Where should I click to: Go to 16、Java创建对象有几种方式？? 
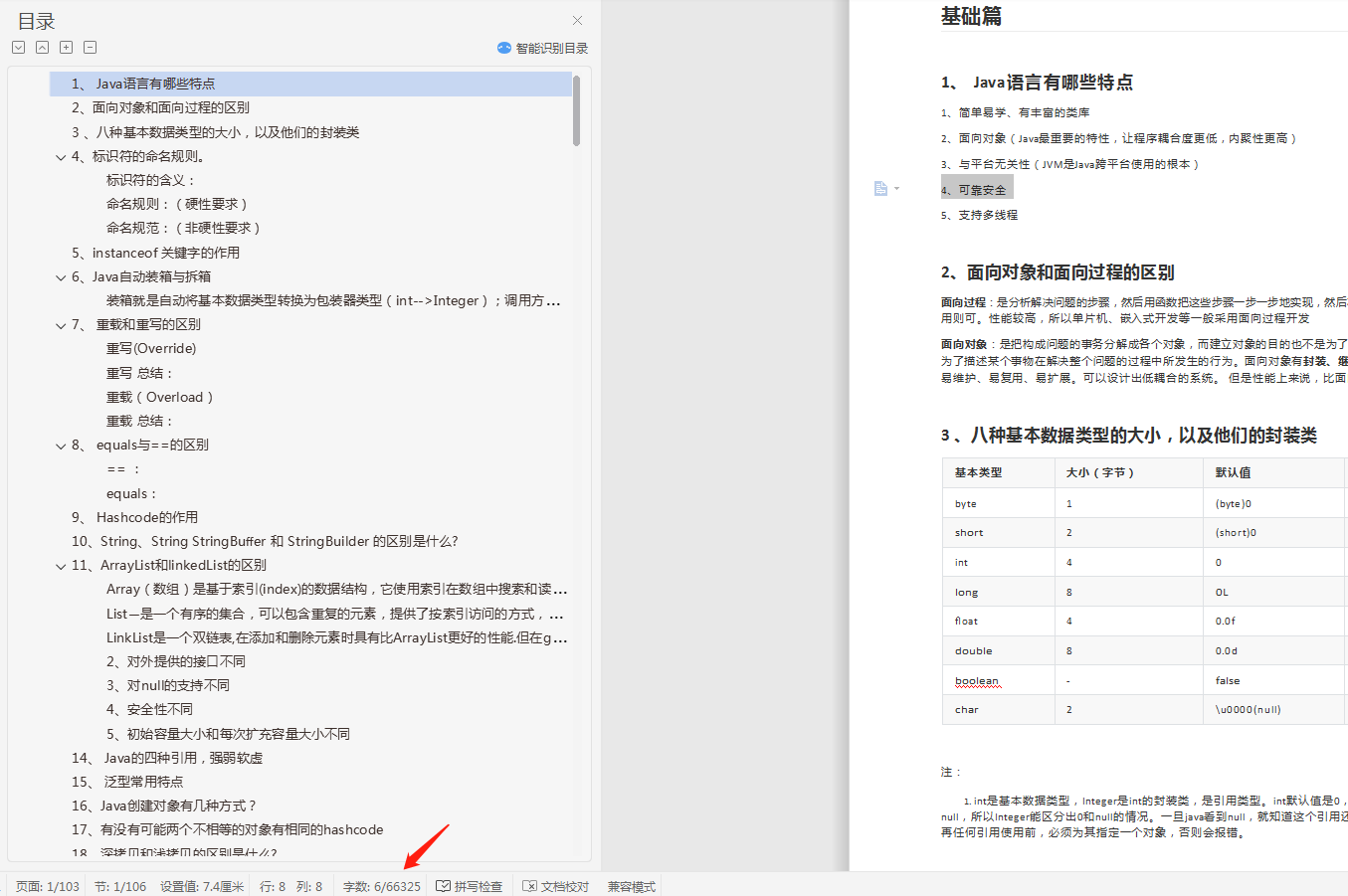pyautogui.click(x=164, y=806)
